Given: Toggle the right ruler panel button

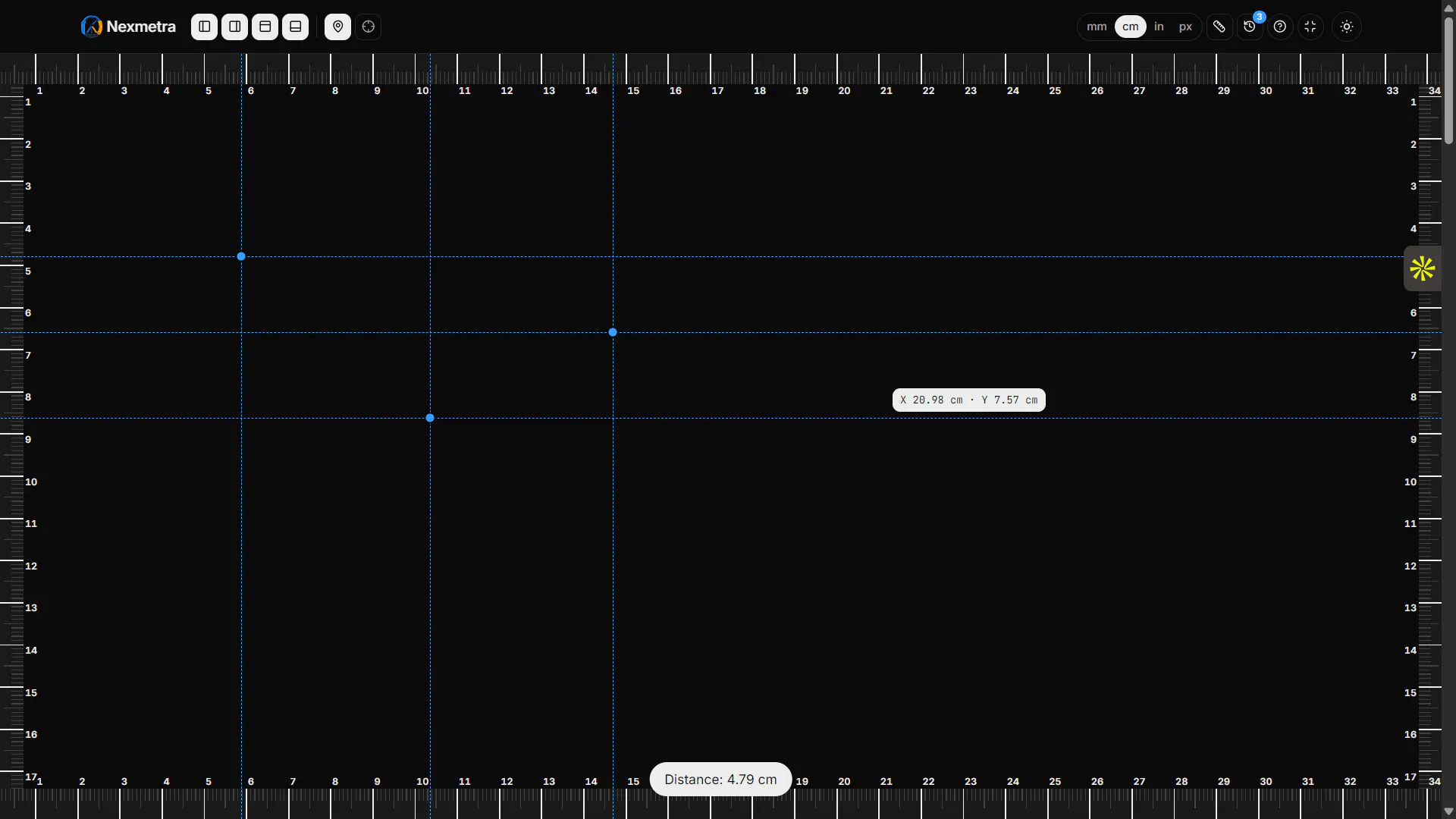Looking at the screenshot, I should pyautogui.click(x=234, y=27).
